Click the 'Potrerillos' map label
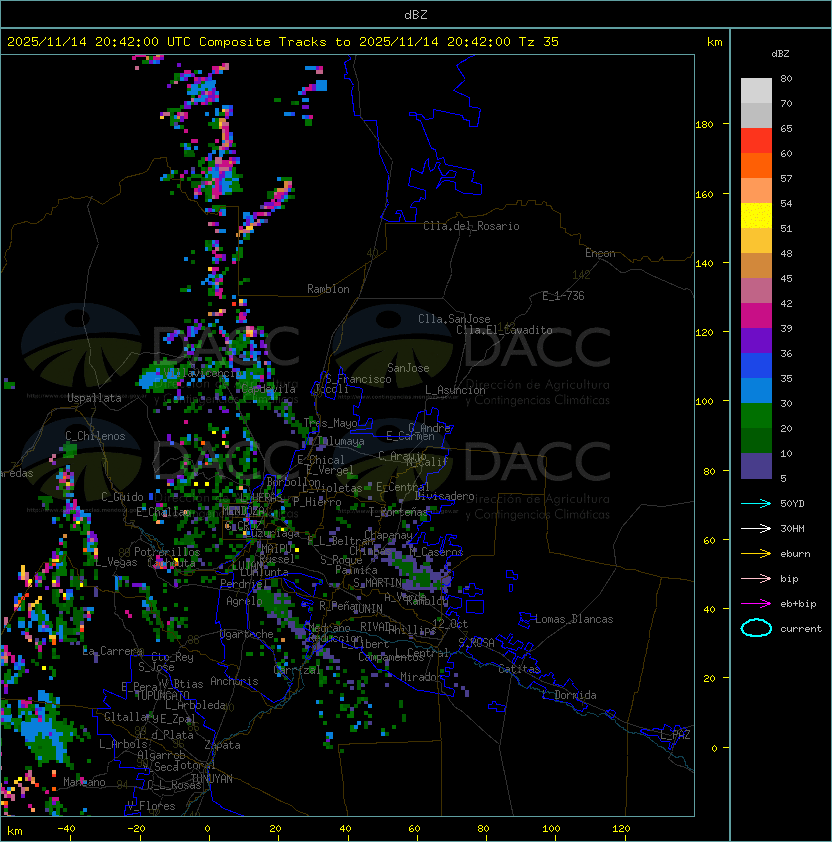Image resolution: width=832 pixels, height=842 pixels. coord(167,551)
